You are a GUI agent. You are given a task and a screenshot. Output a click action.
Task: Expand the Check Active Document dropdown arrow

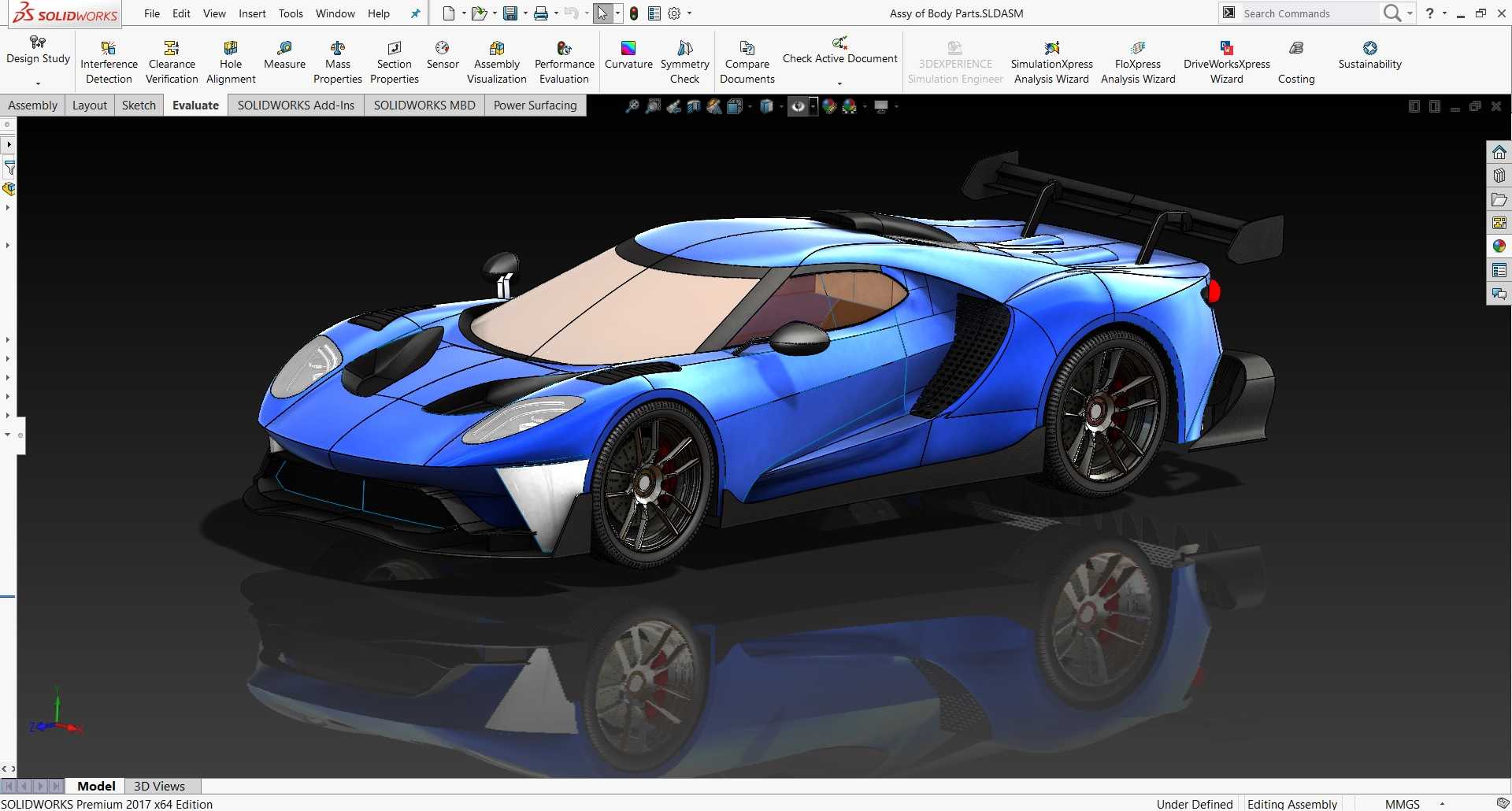click(839, 83)
